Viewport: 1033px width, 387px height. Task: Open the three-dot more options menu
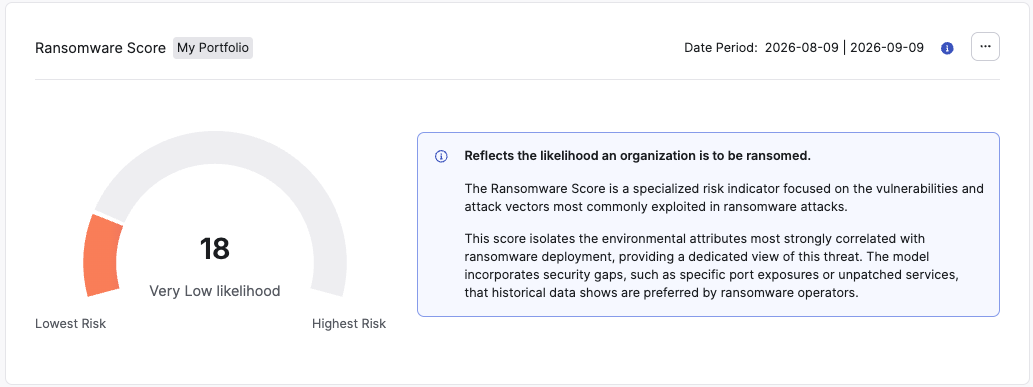985,47
